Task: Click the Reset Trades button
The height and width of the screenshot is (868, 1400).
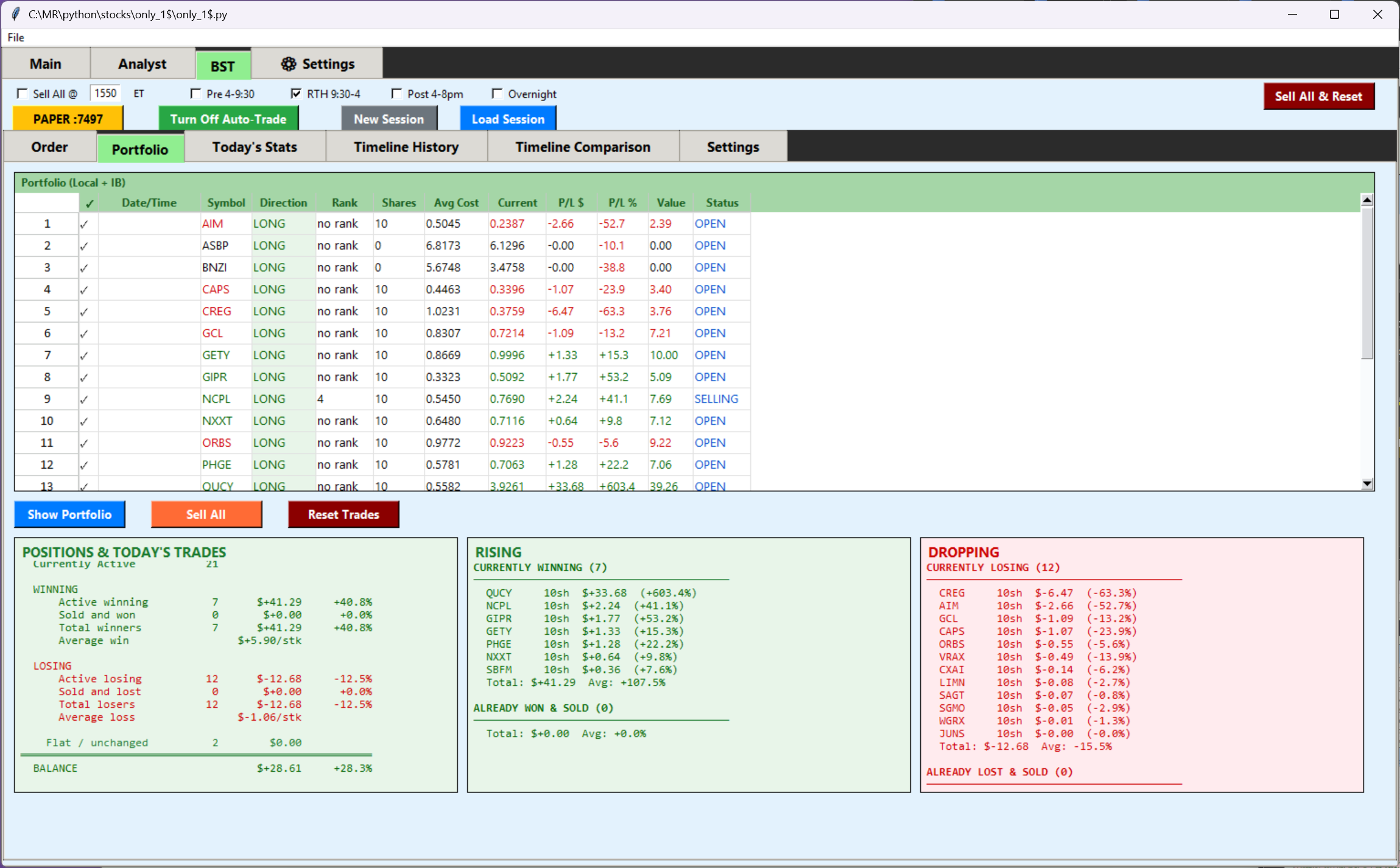Action: point(343,514)
